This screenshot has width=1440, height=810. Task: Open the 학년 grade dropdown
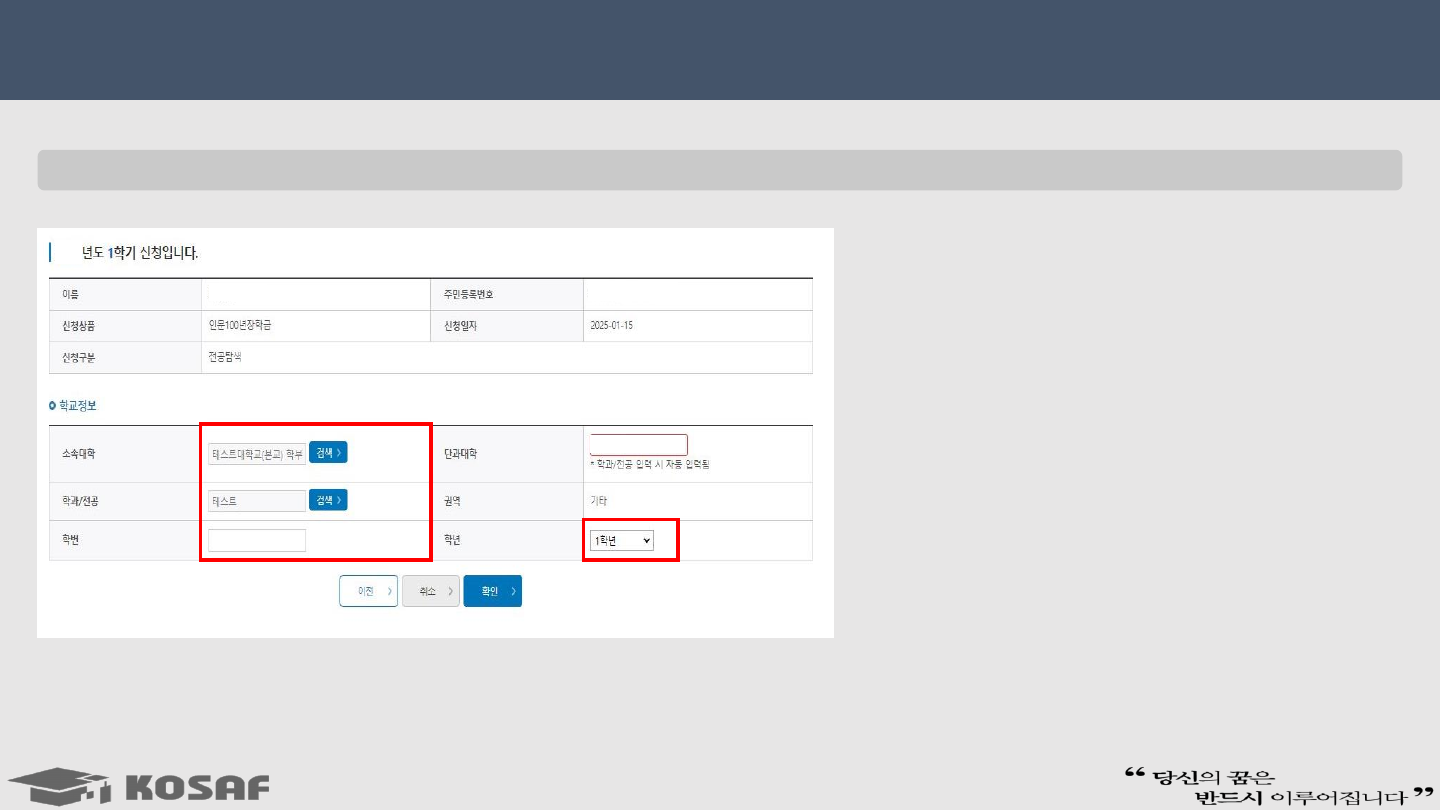[x=621, y=540]
